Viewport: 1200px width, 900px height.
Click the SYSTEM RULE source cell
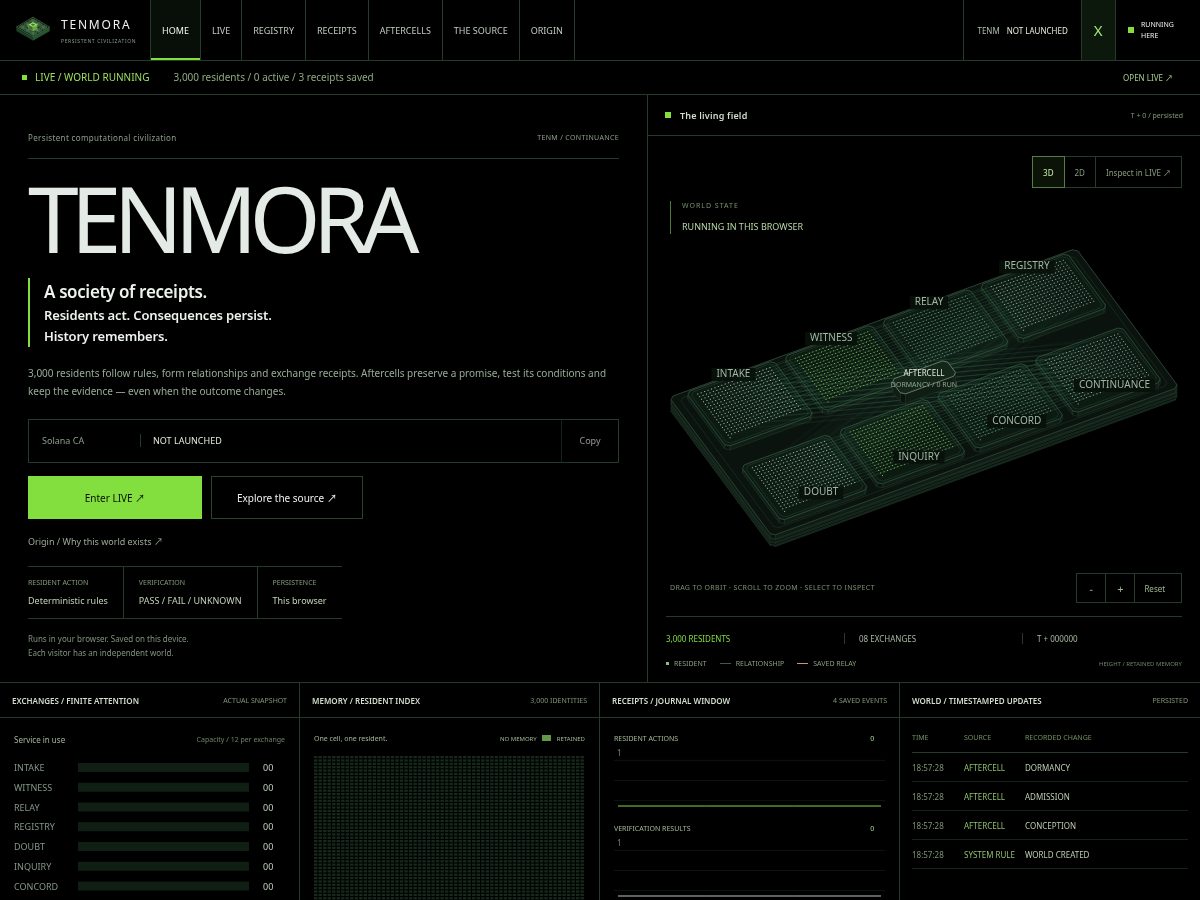point(989,855)
